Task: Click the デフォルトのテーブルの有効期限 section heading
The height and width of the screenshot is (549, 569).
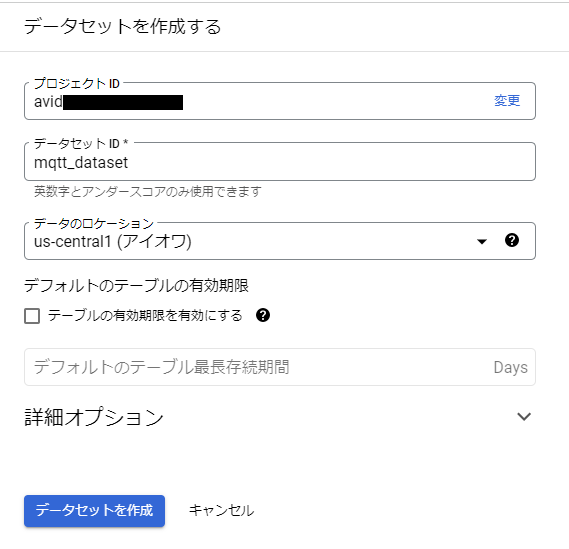Action: coord(136,286)
